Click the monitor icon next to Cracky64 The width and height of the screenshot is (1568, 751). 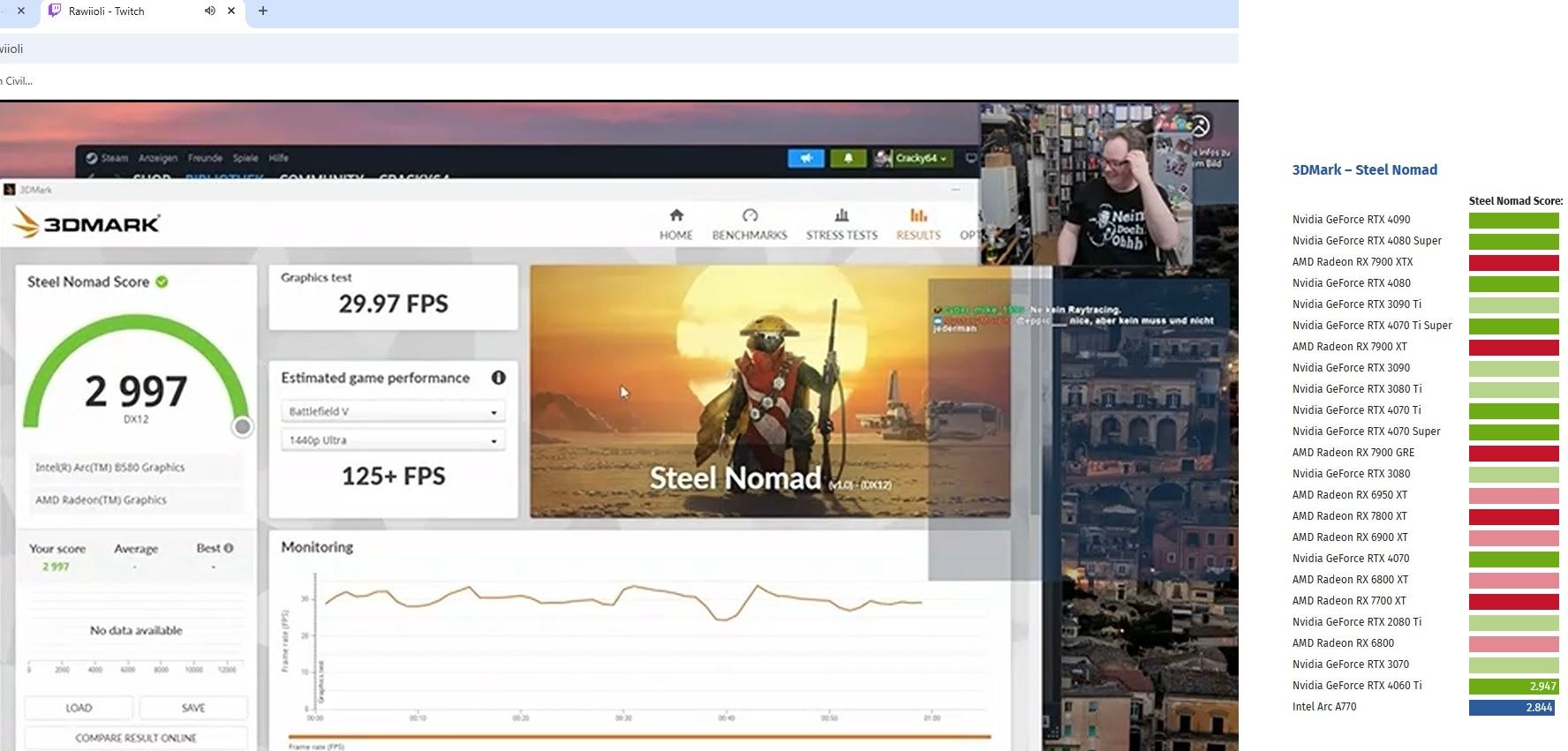point(971,158)
